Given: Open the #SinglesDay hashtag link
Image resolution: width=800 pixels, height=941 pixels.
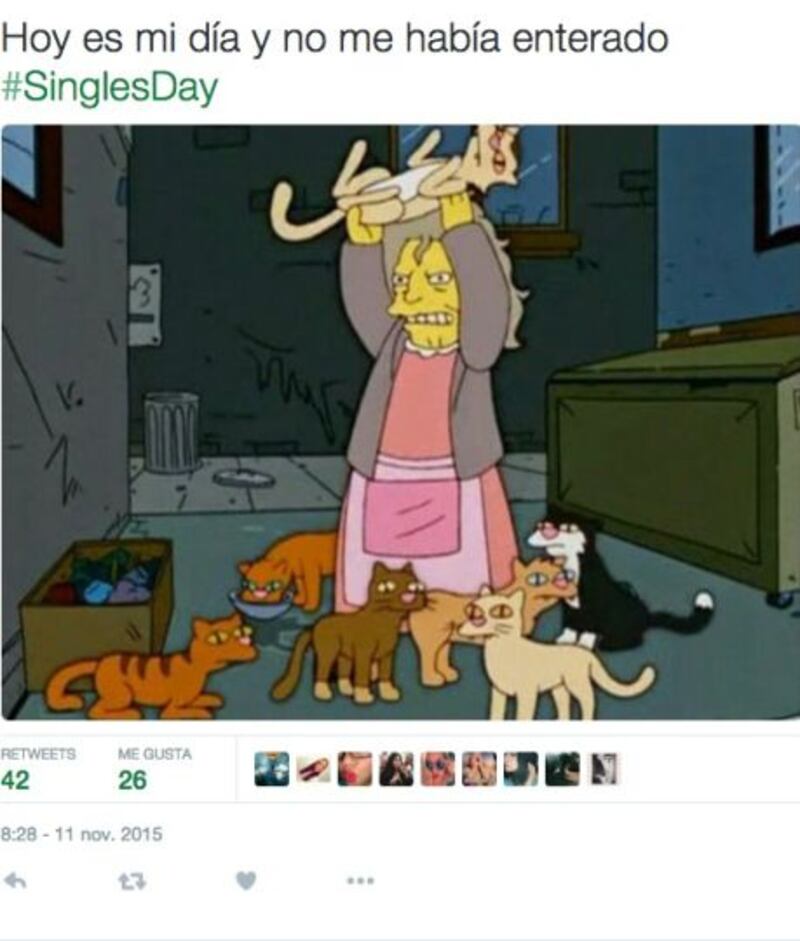Looking at the screenshot, I should pyautogui.click(x=109, y=86).
